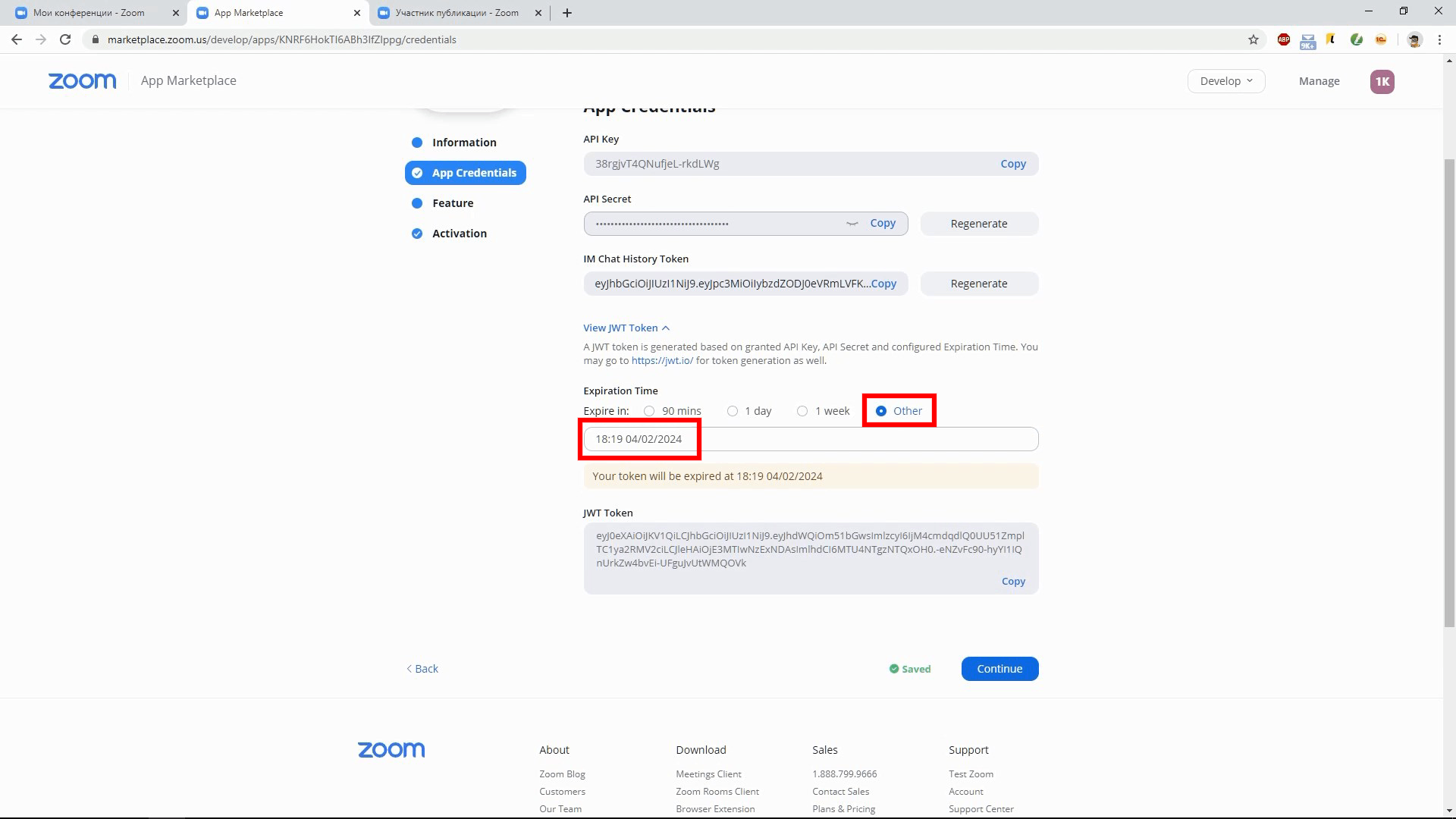Open Test Zoom support link
Image resolution: width=1456 pixels, height=819 pixels.
coord(971,774)
